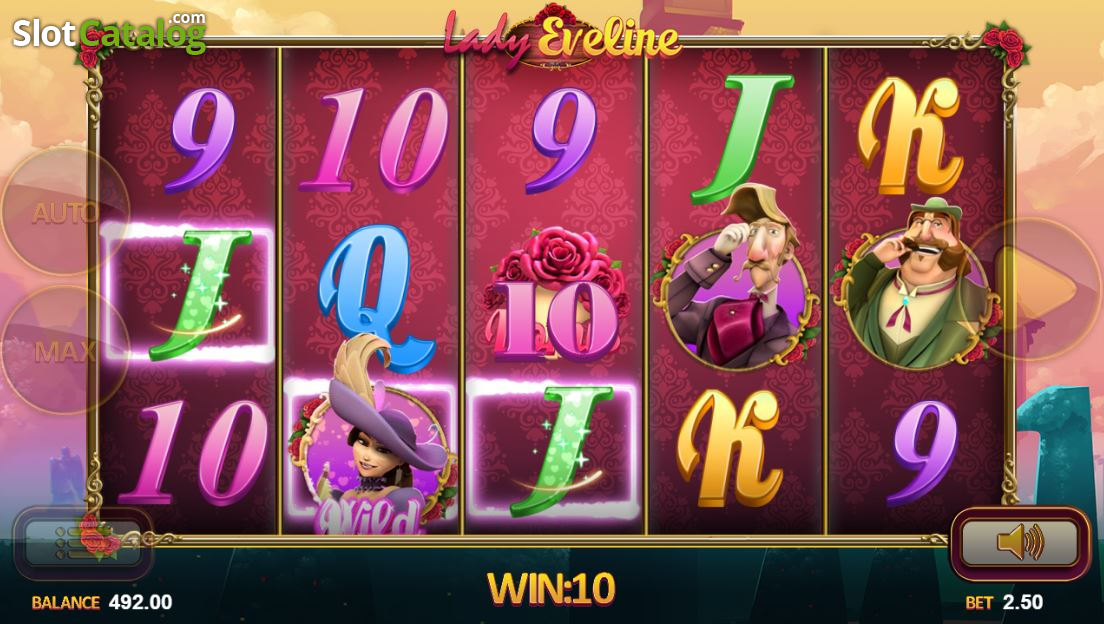Enable AUTO spin mode
Image resolution: width=1104 pixels, height=624 pixels.
[65, 211]
